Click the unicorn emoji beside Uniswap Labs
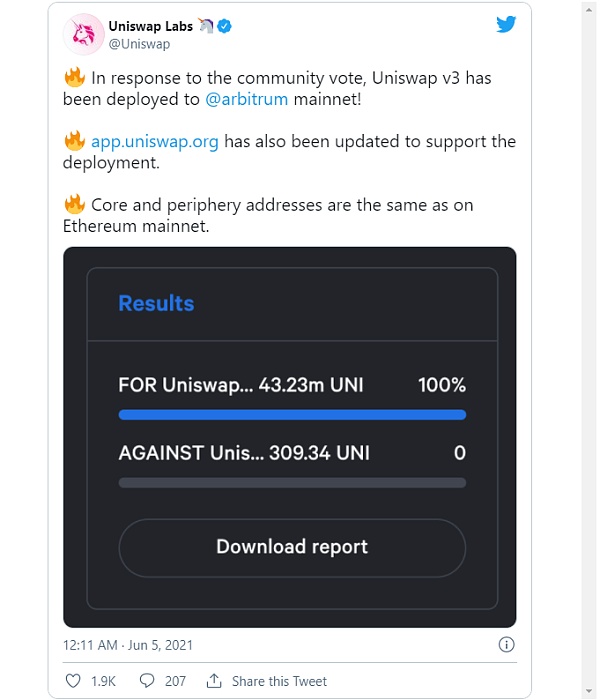 206,26
